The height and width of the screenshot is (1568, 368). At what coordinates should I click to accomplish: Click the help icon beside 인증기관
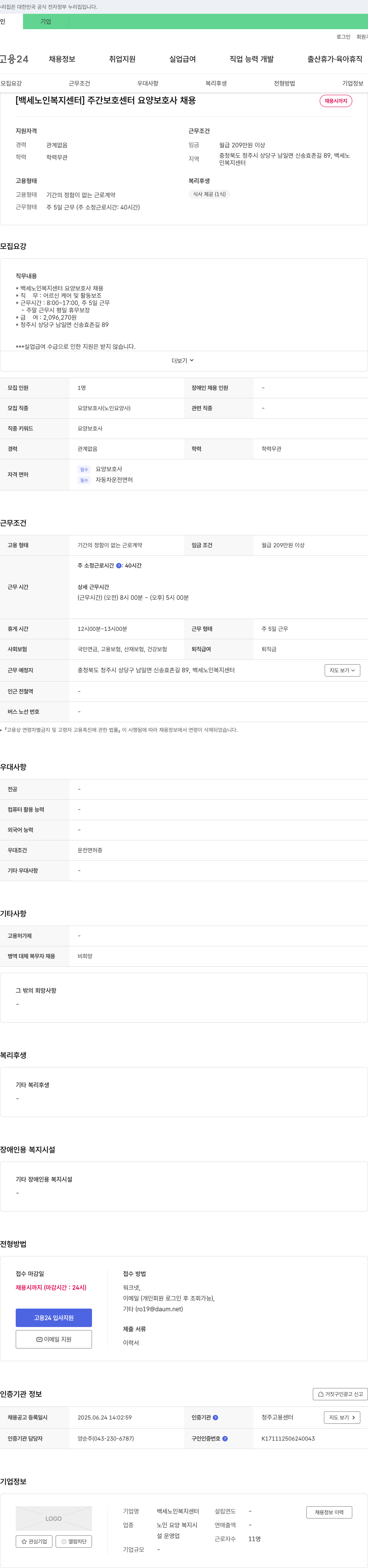[x=215, y=1418]
